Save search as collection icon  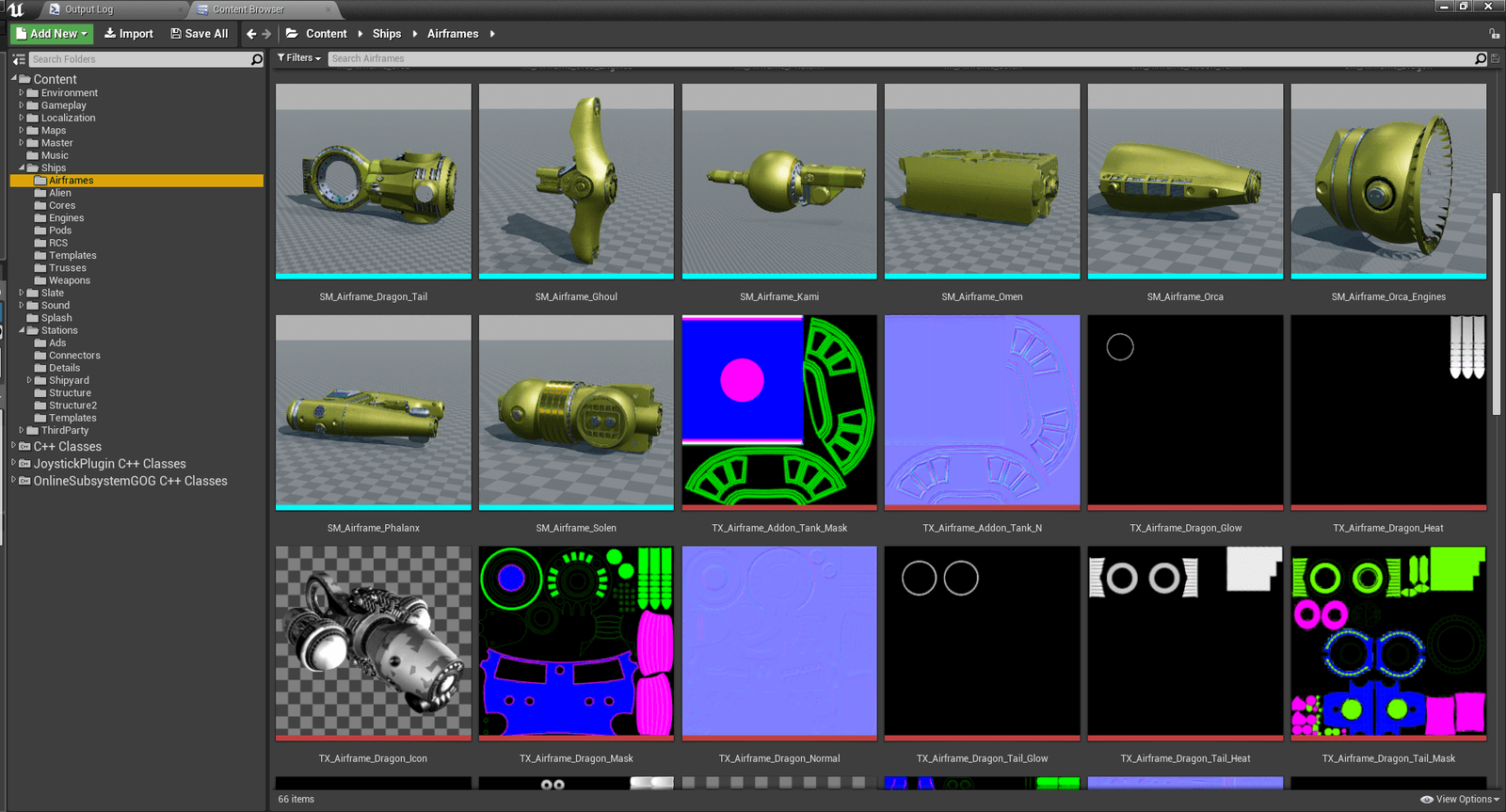tap(1495, 58)
